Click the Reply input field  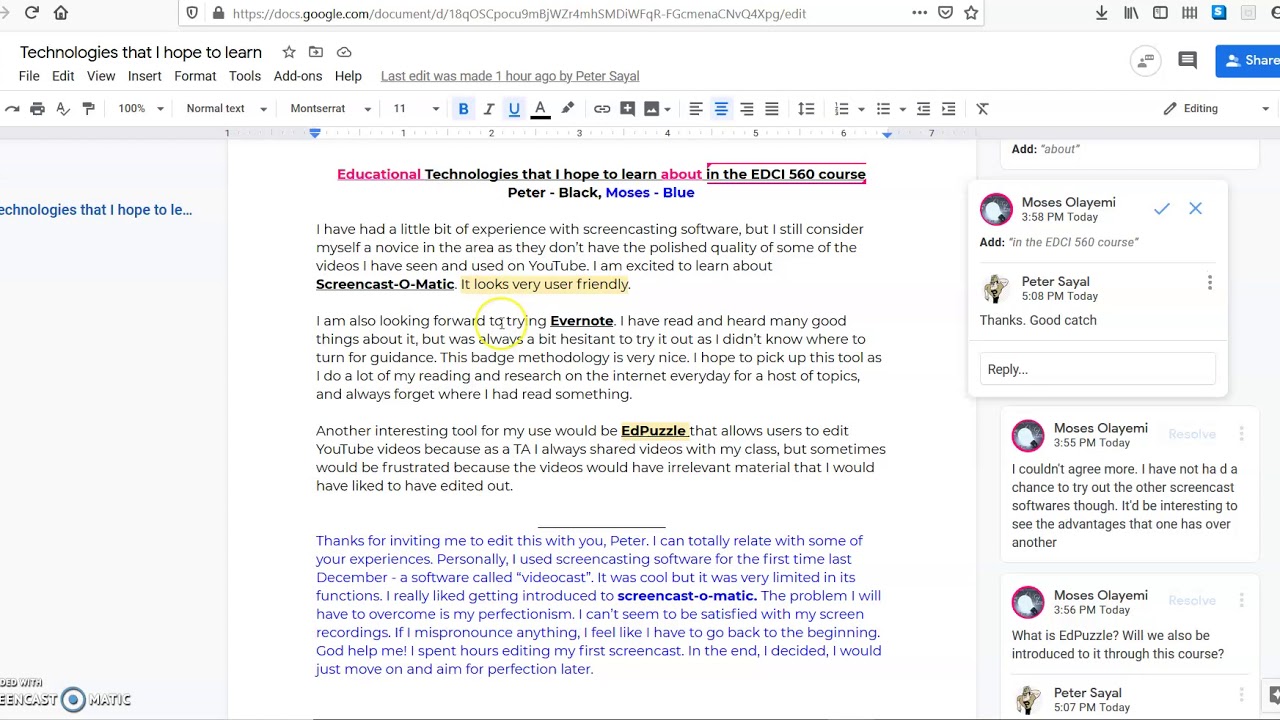1097,369
